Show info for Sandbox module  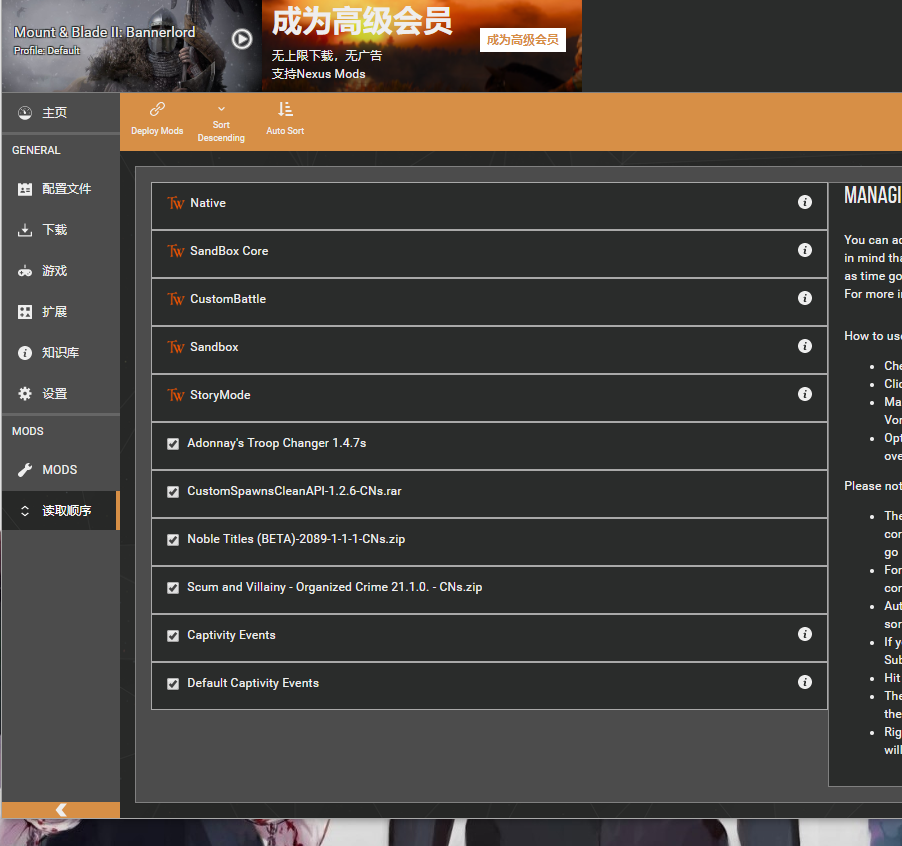(804, 346)
